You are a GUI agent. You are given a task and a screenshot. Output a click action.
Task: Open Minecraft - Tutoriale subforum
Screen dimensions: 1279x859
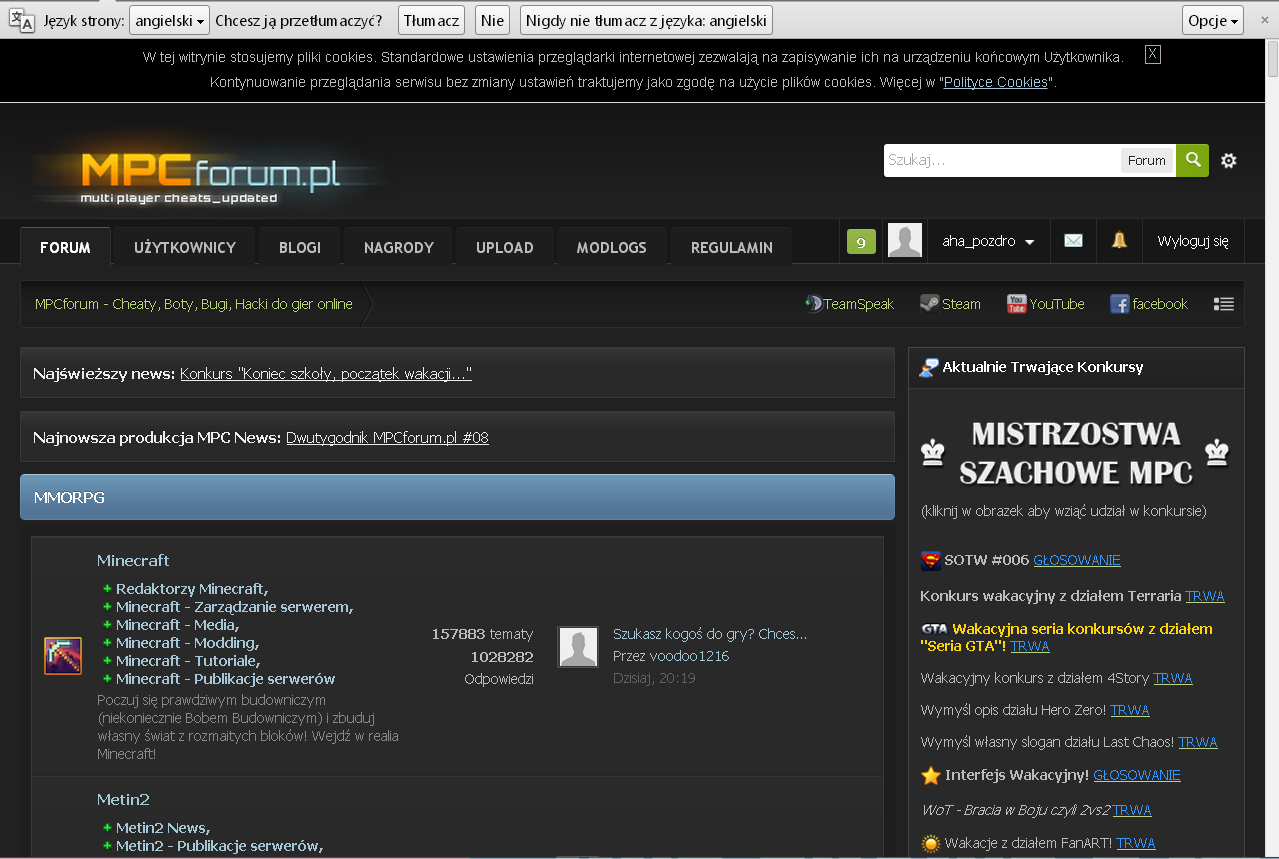(187, 661)
